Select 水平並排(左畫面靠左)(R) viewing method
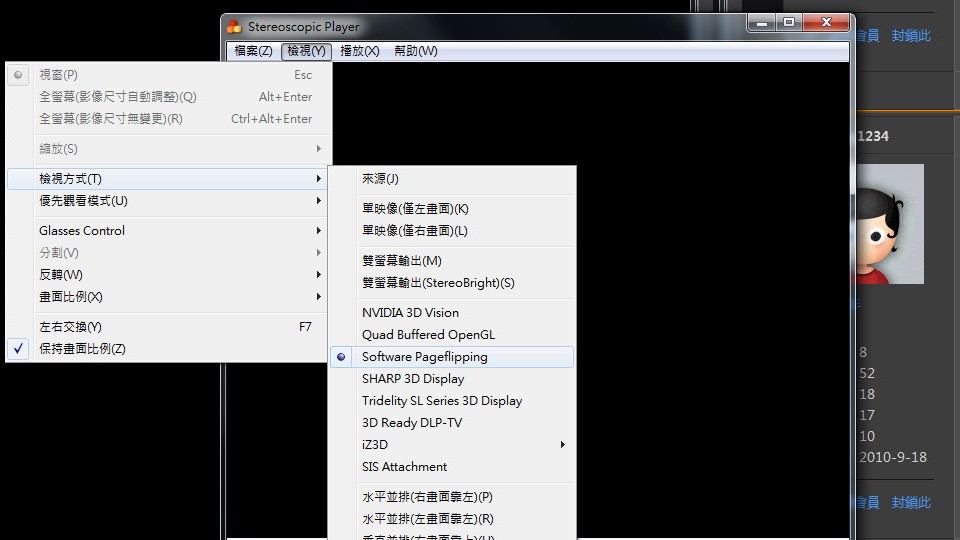This screenshot has height=540, width=960. [x=452, y=519]
